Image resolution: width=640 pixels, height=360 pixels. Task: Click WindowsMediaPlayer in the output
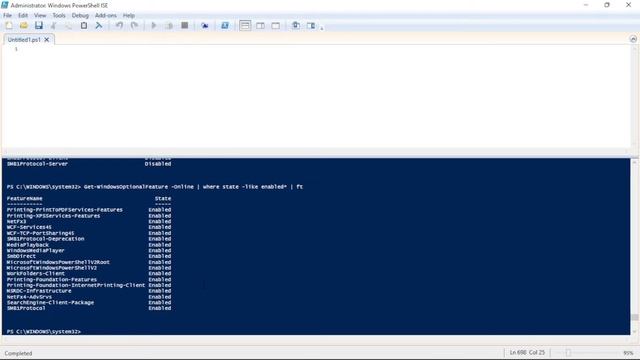coord(36,250)
